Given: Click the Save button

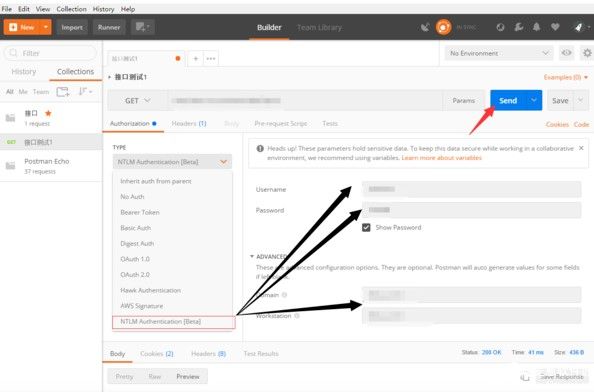Looking at the screenshot, I should (560, 101).
